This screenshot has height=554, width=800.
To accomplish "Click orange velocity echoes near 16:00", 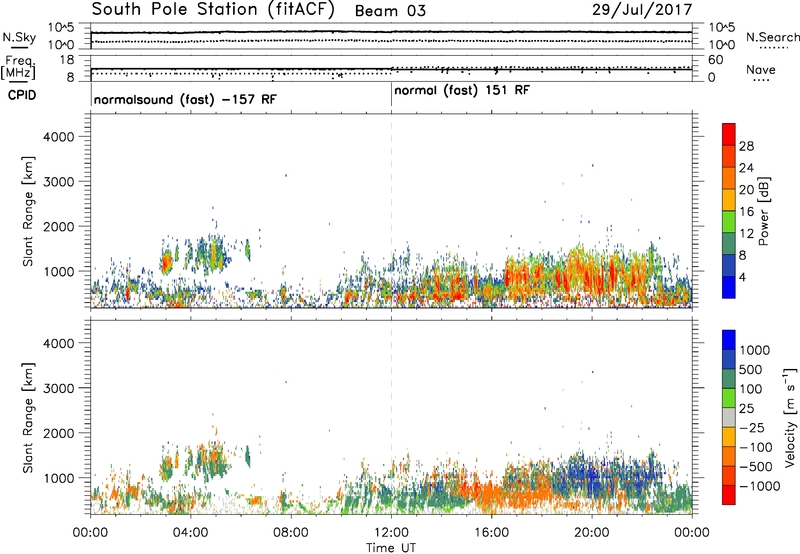I will 492,494.
